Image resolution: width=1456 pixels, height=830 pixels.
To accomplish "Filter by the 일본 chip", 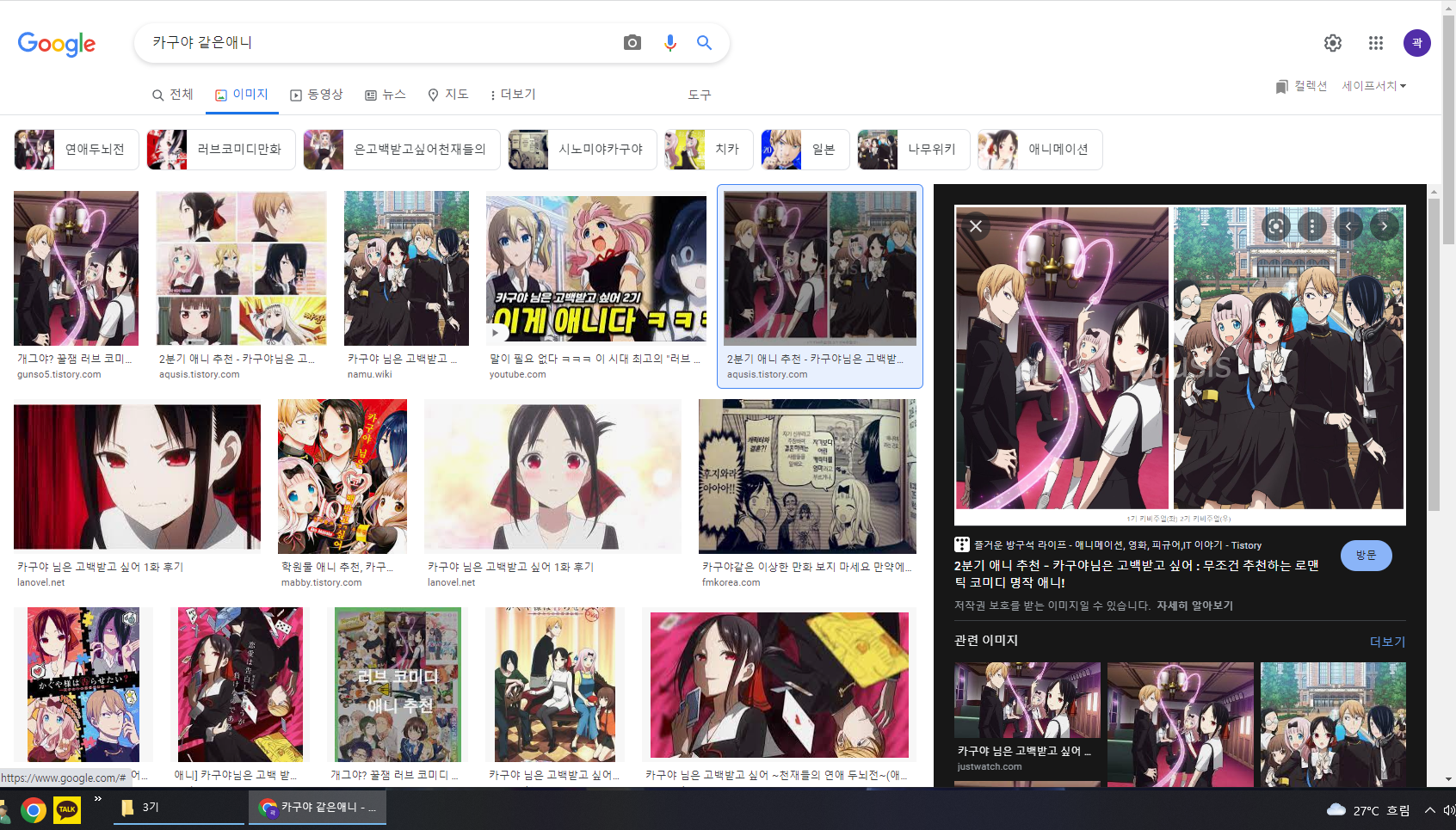I will pyautogui.click(x=805, y=150).
